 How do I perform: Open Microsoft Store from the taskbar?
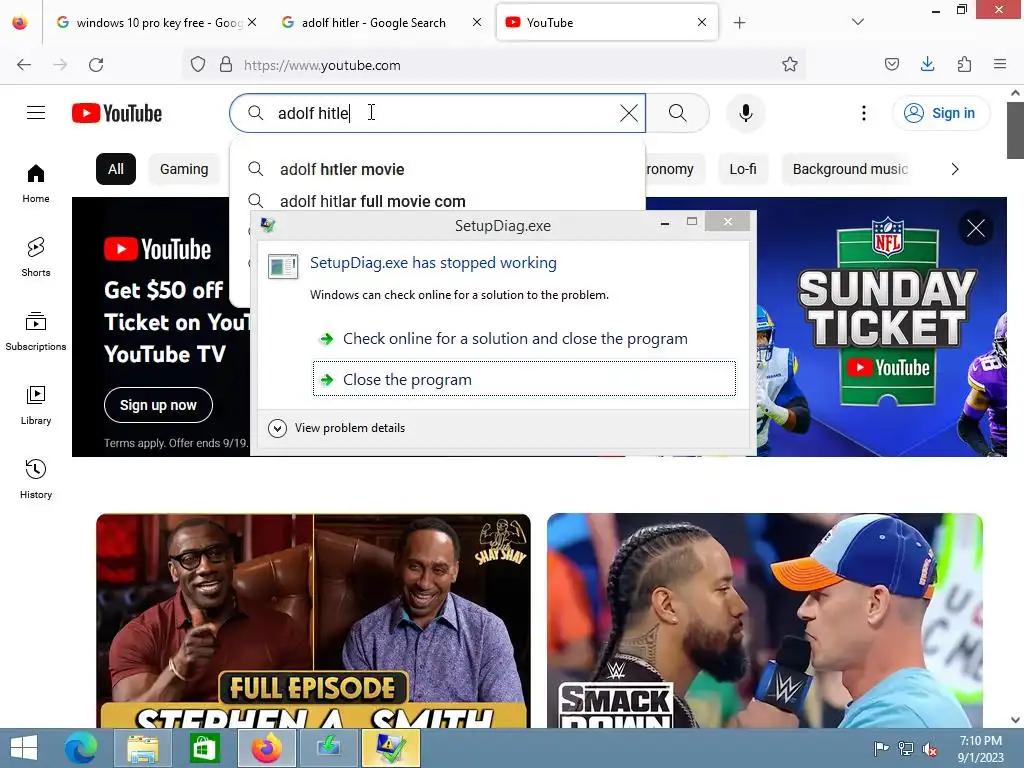204,748
